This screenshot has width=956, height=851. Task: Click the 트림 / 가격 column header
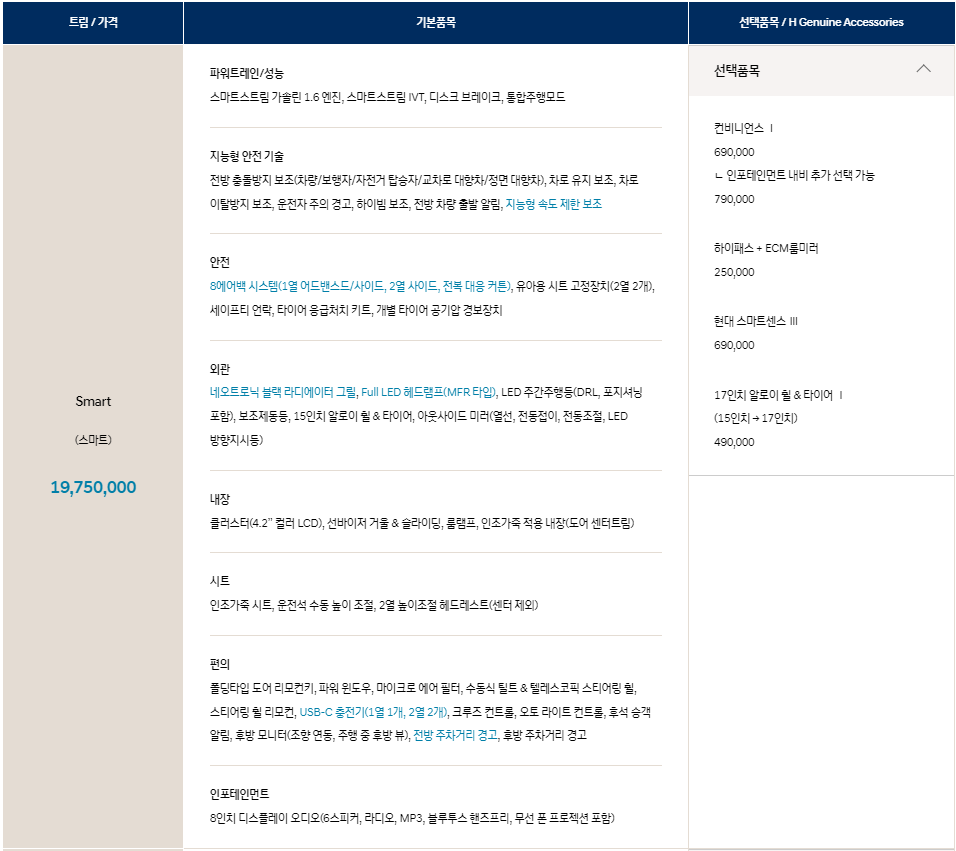(x=92, y=21)
